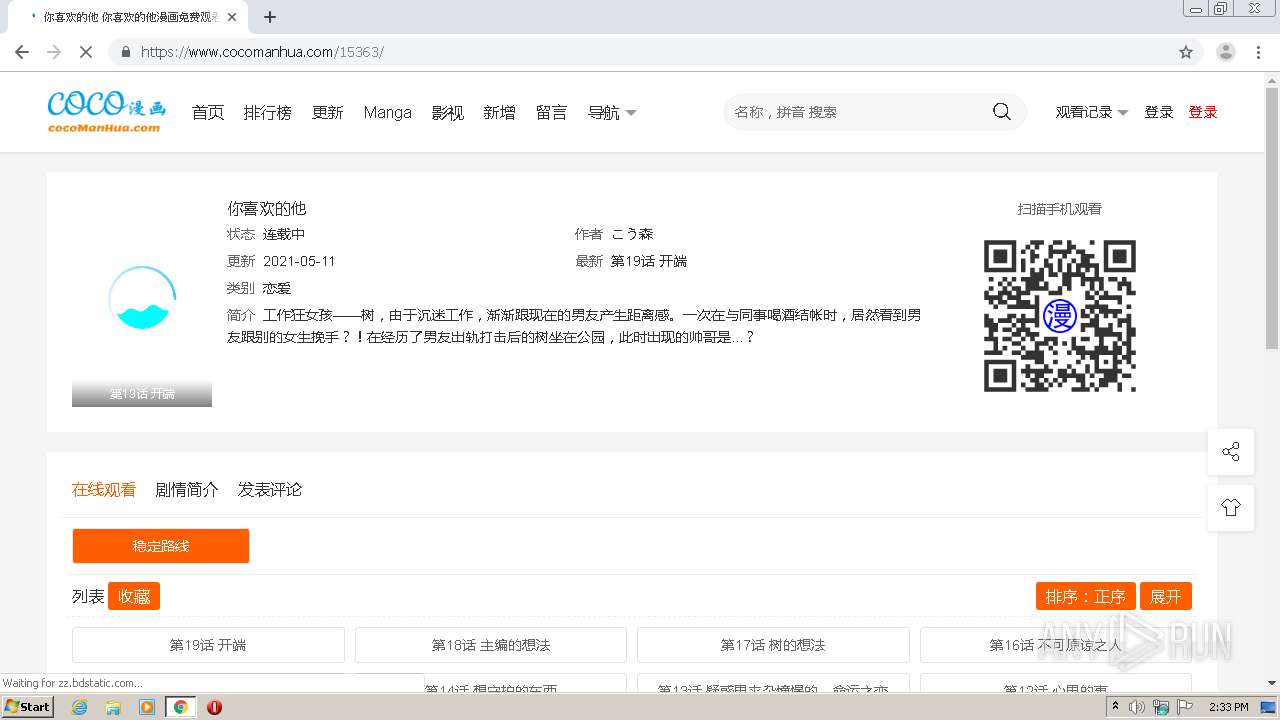Open 排行榜 navigation item
This screenshot has height=720, width=1280.
[x=268, y=113]
